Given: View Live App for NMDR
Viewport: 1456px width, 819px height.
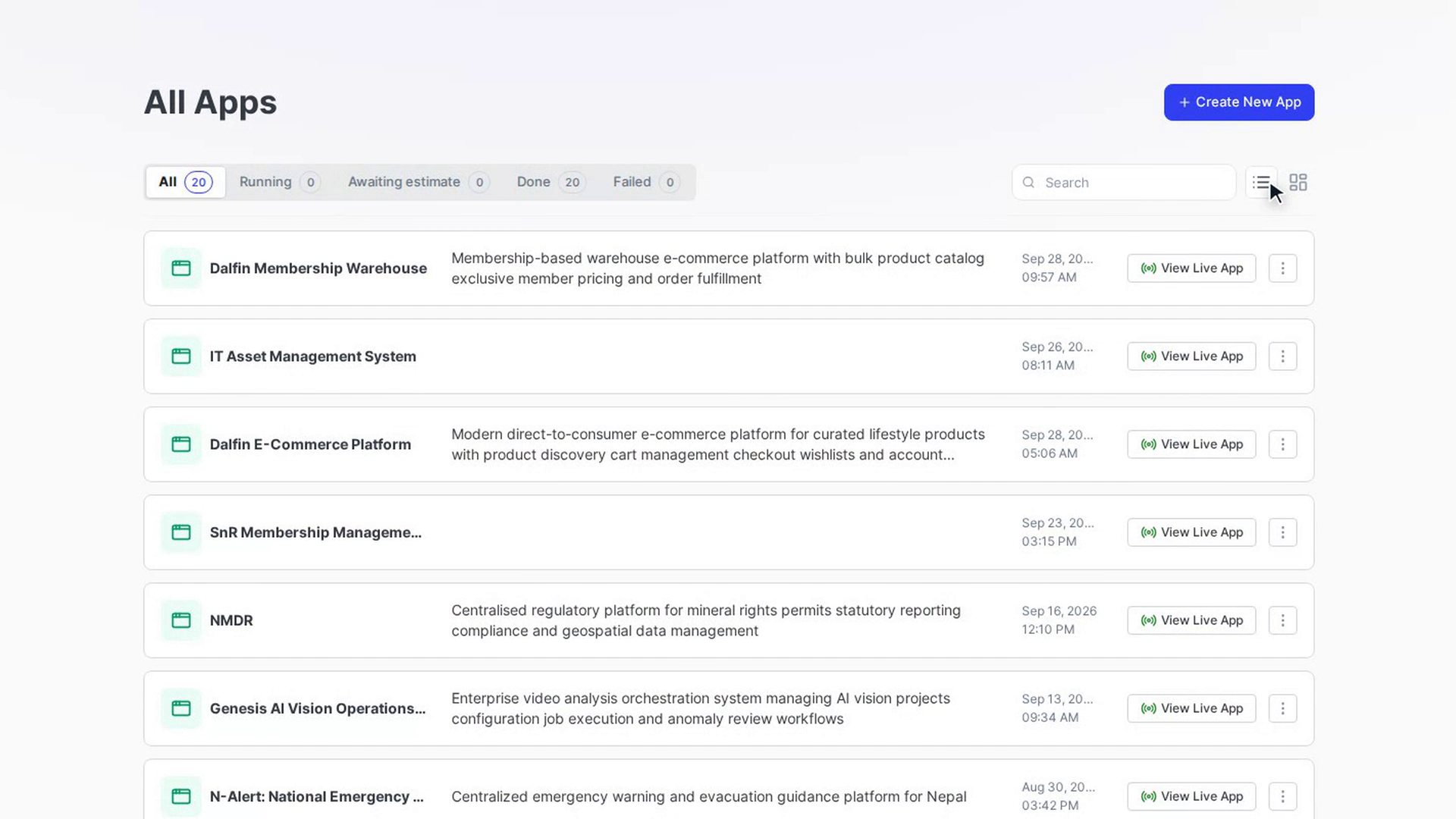Looking at the screenshot, I should [x=1191, y=620].
